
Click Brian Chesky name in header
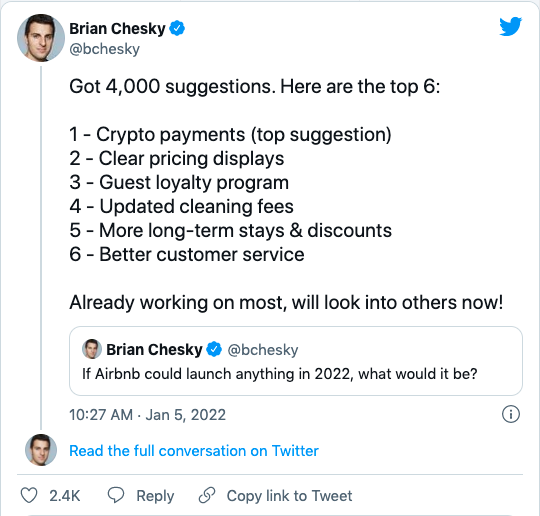(x=117, y=29)
